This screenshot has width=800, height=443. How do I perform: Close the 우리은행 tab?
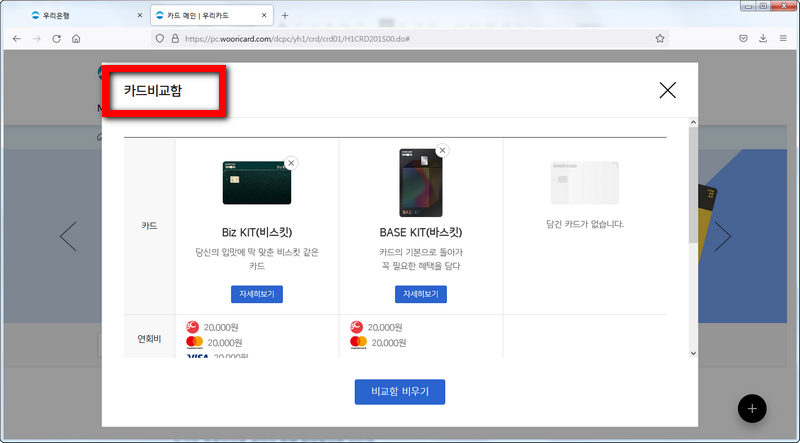tap(140, 15)
